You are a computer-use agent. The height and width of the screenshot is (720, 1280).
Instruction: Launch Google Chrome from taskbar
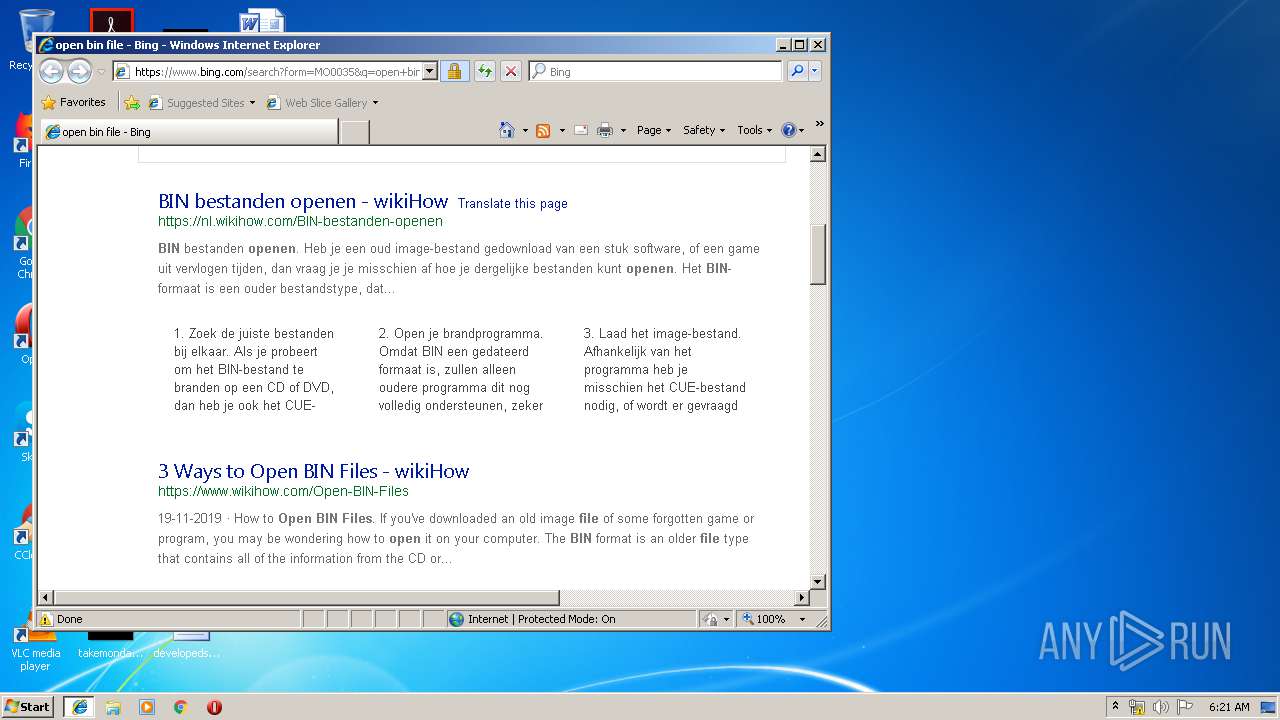[x=180, y=707]
